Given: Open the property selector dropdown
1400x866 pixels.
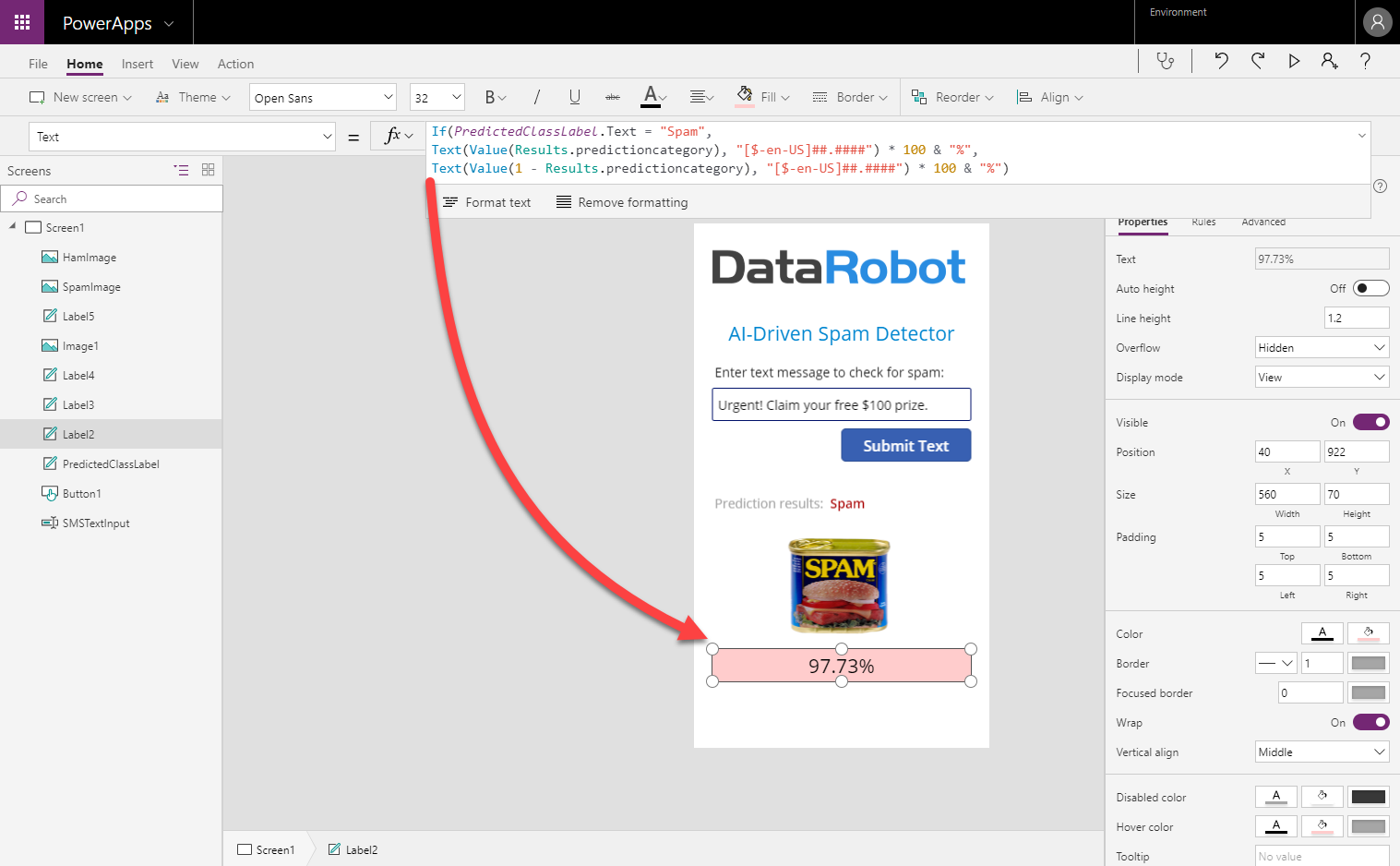Looking at the screenshot, I should tap(183, 137).
